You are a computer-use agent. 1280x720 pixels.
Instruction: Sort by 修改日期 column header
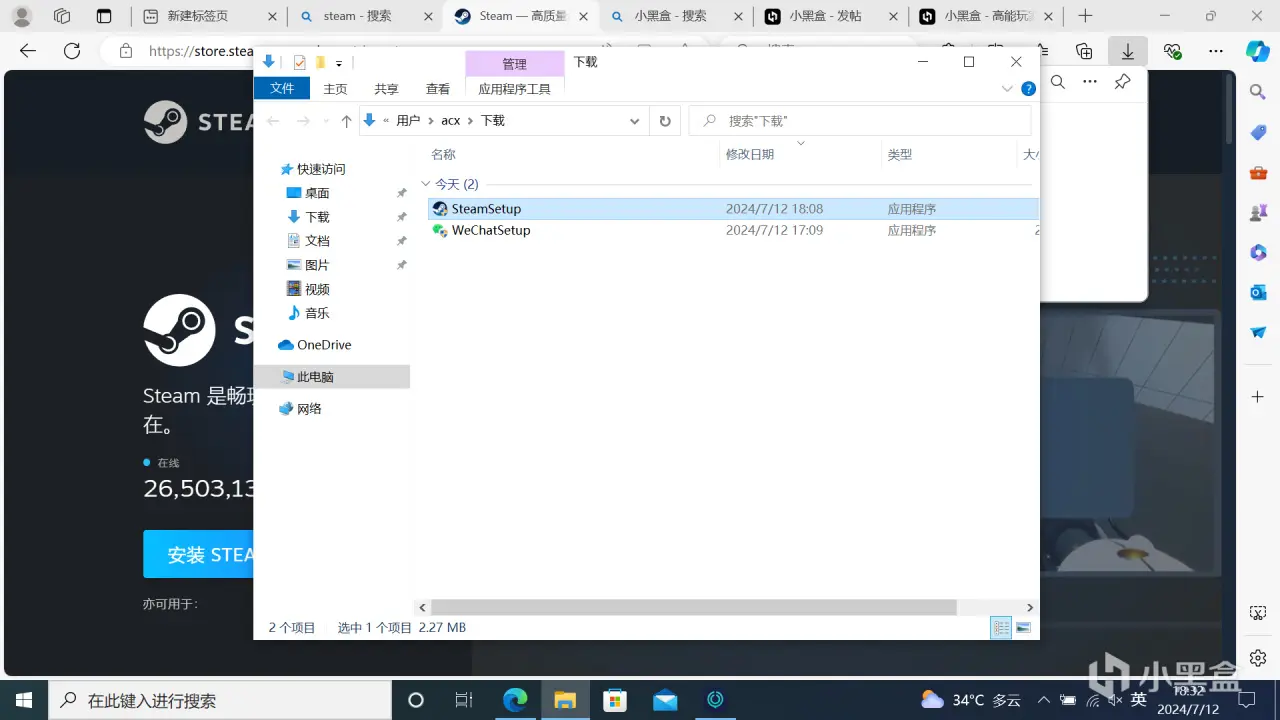click(x=750, y=155)
